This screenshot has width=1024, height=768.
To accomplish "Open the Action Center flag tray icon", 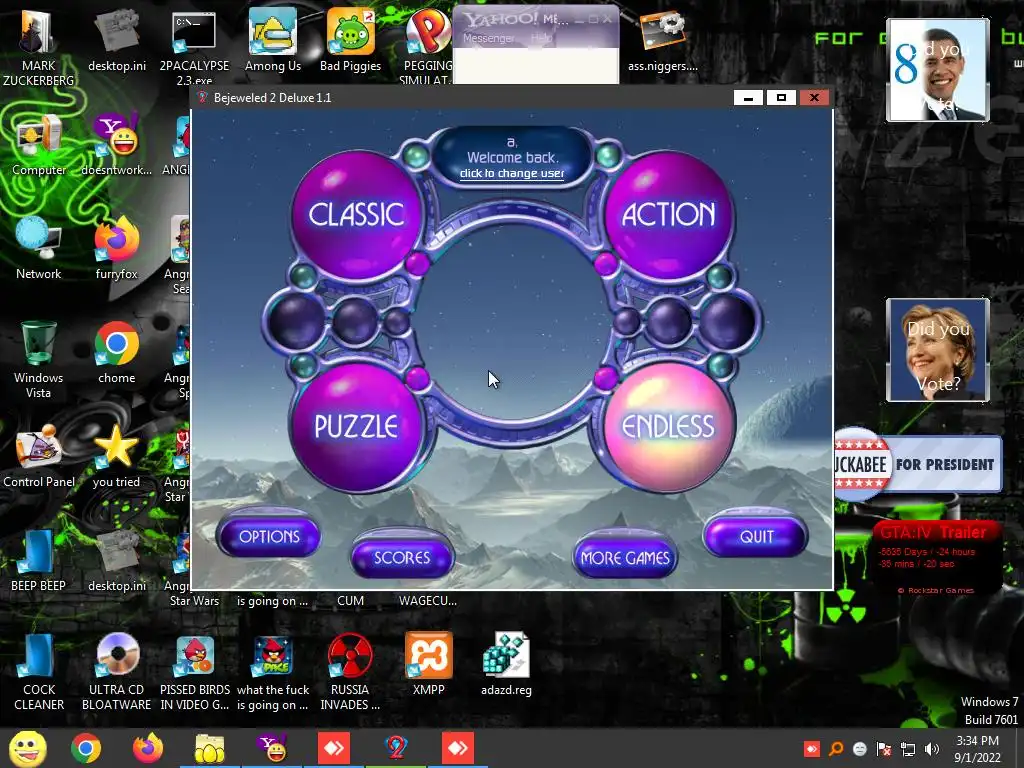I will click(x=884, y=749).
